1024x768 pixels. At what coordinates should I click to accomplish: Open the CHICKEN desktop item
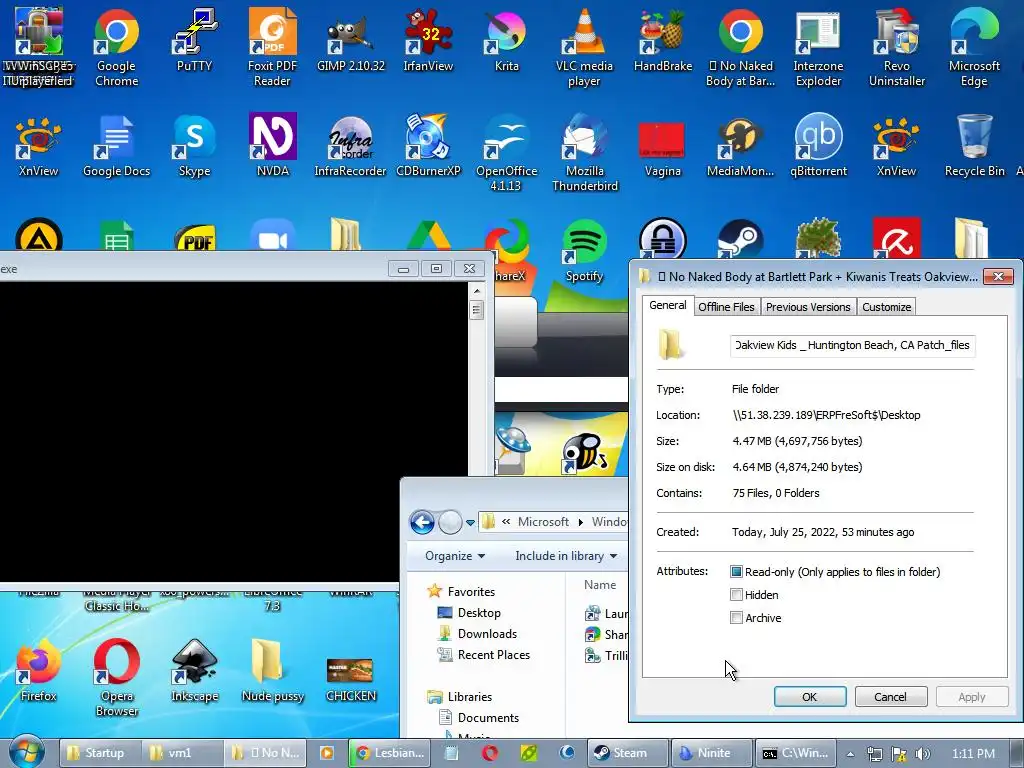351,678
